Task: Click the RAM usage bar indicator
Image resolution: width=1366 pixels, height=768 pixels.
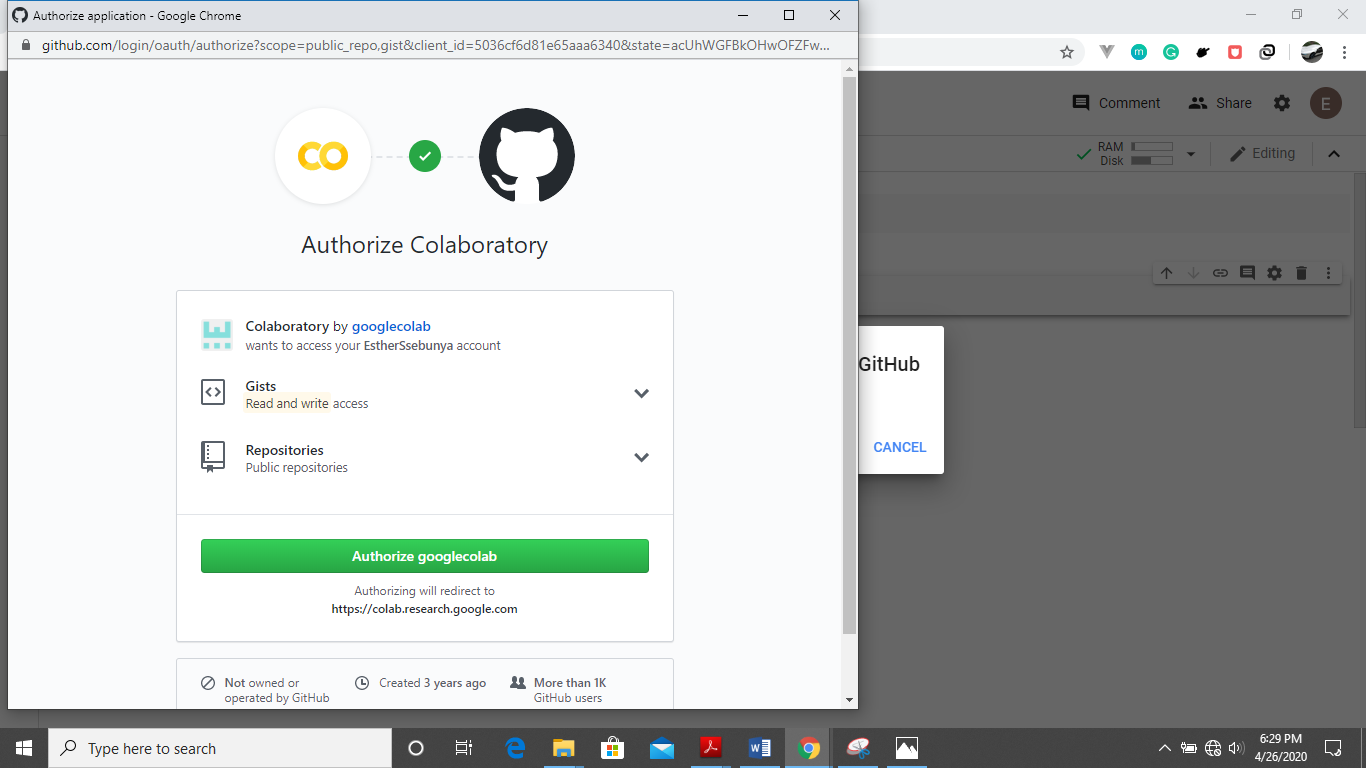Action: [x=1151, y=147]
